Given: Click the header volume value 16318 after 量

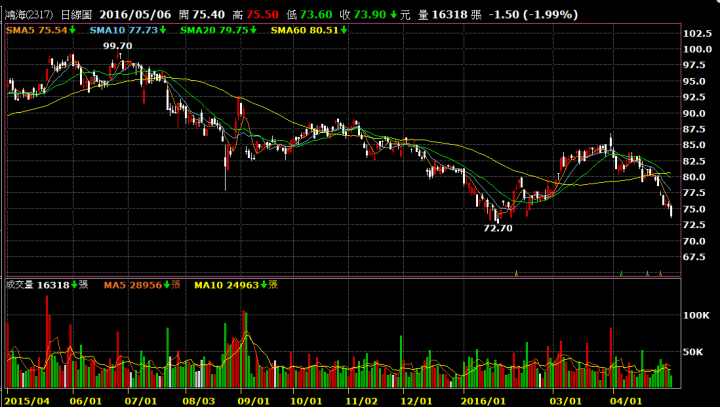Looking at the screenshot, I should pos(450,15).
